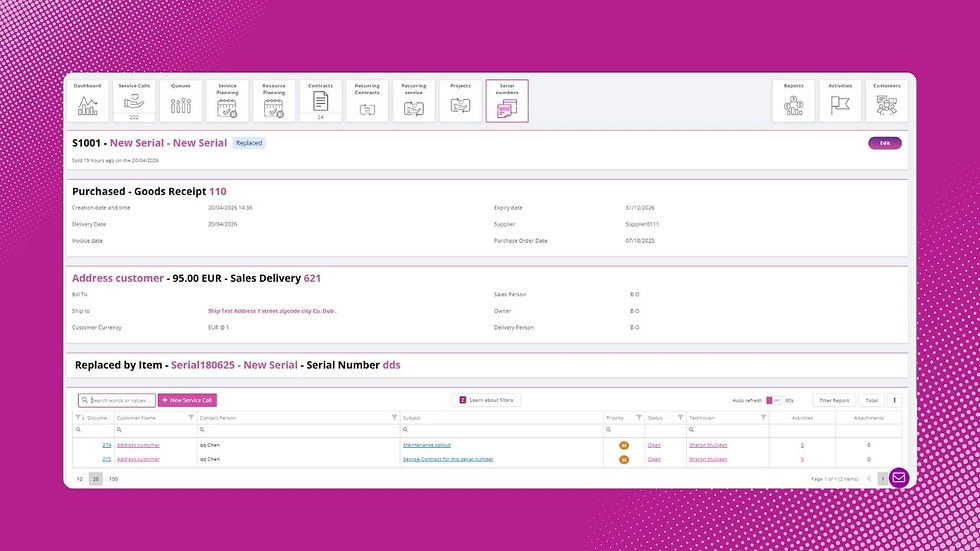Image resolution: width=980 pixels, height=551 pixels.
Task: Click the M priority badge in row 274
Action: click(x=624, y=445)
